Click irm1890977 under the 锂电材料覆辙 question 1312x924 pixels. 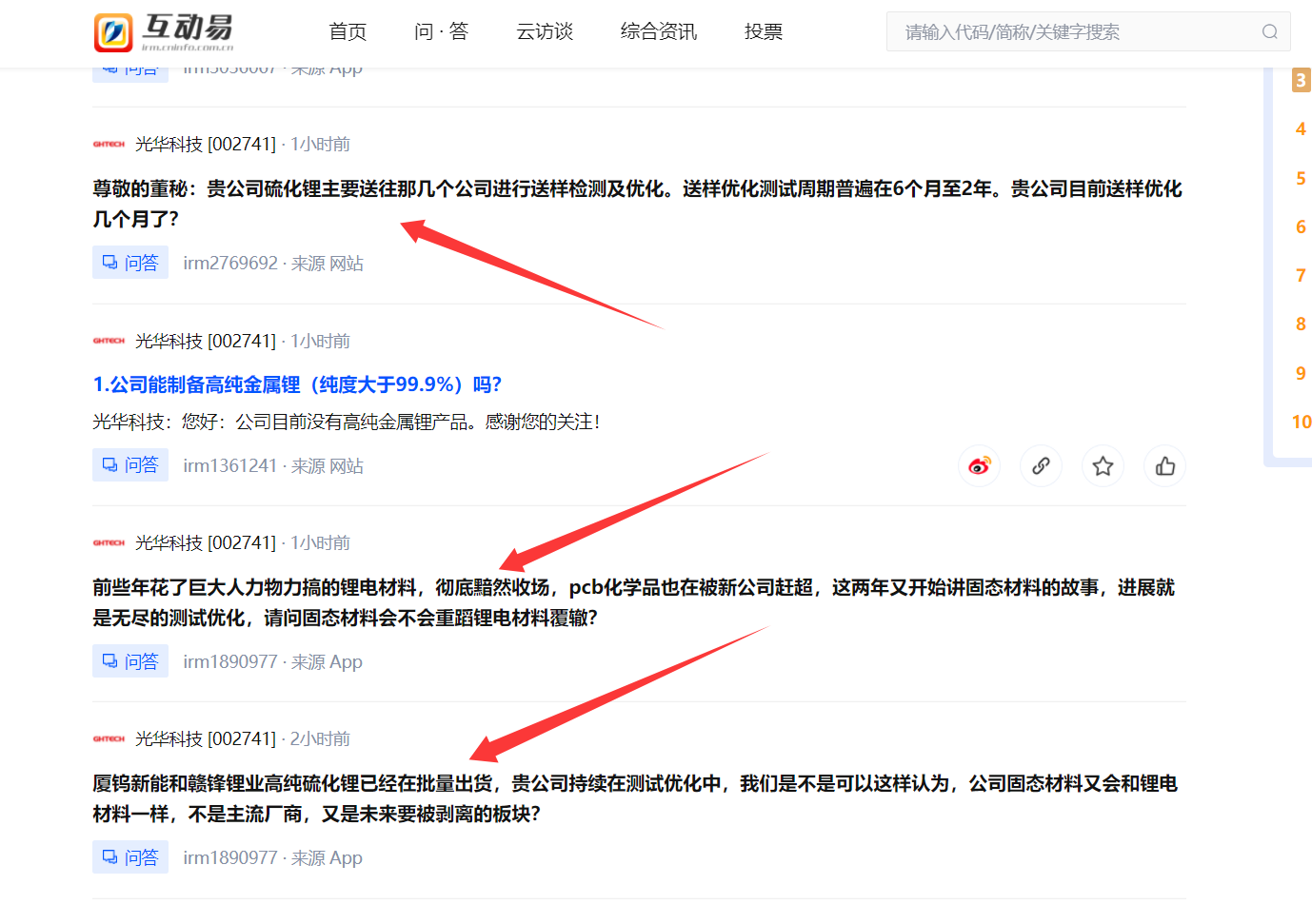click(x=230, y=661)
